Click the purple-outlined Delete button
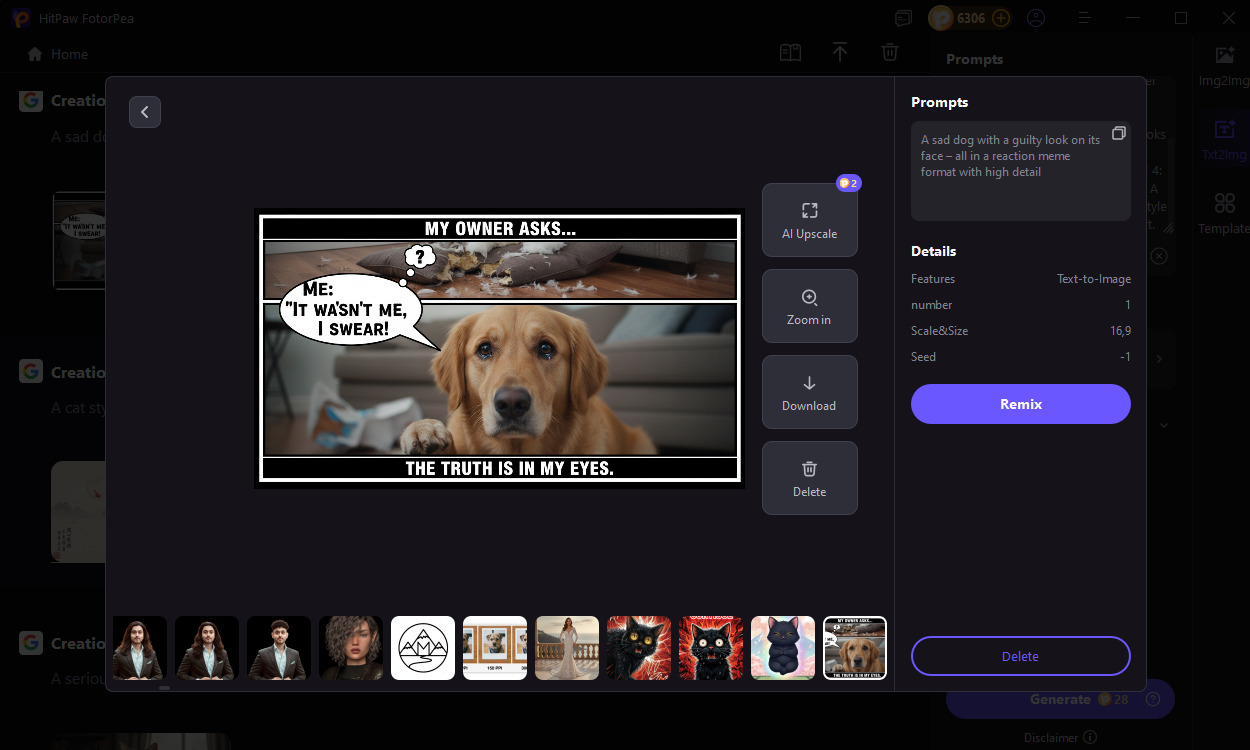 click(1020, 656)
